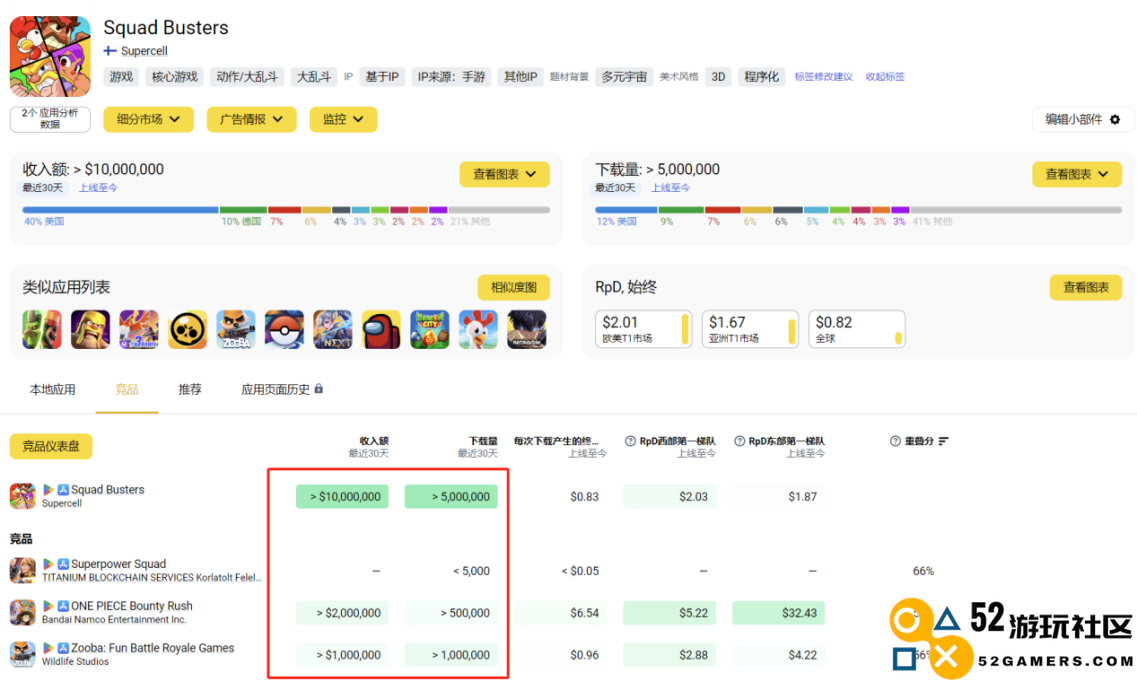Click the 大乱斗 tag
1137x681 pixels.
[x=313, y=77]
